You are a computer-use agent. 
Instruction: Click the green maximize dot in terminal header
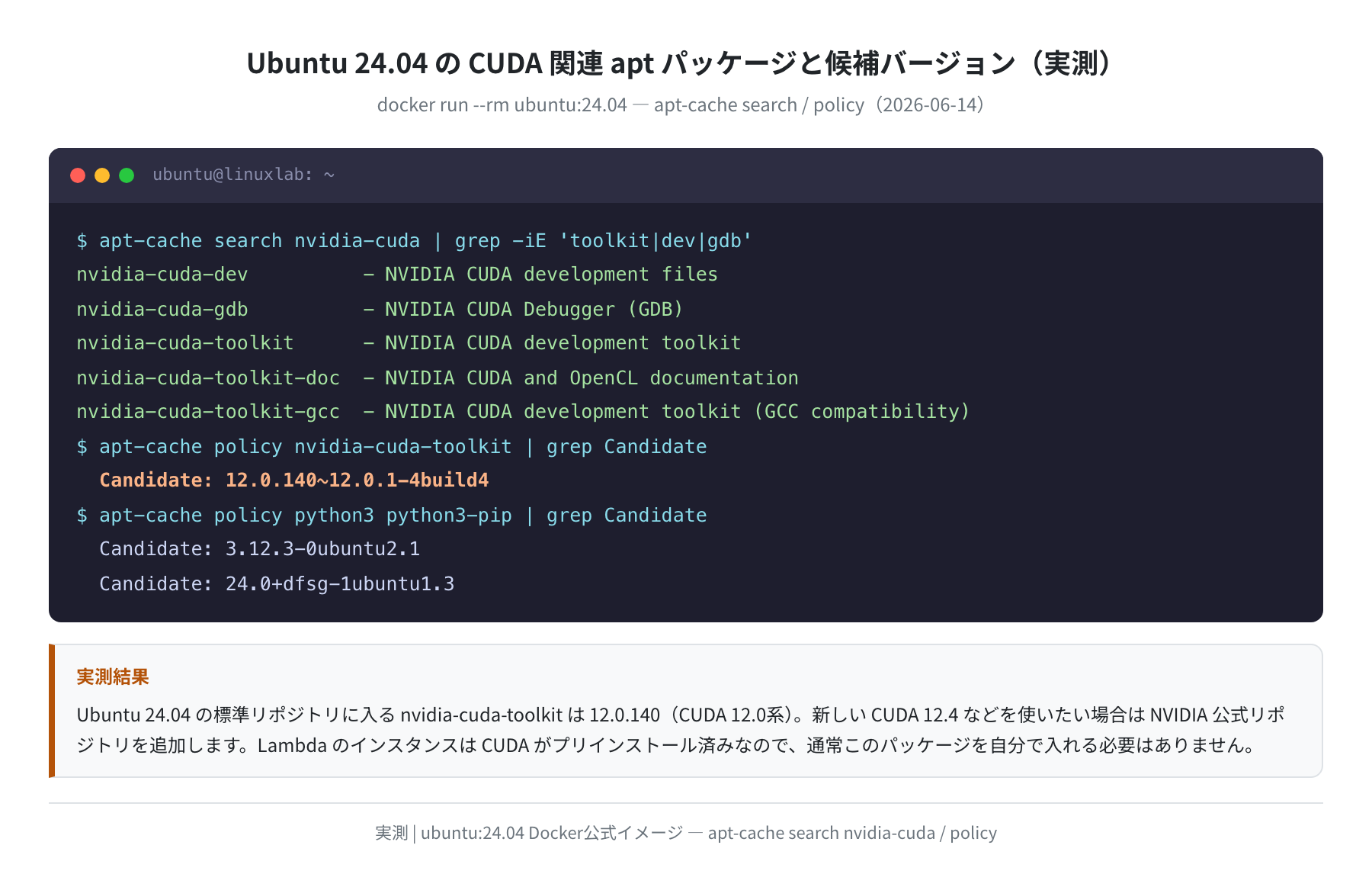pyautogui.click(x=127, y=175)
